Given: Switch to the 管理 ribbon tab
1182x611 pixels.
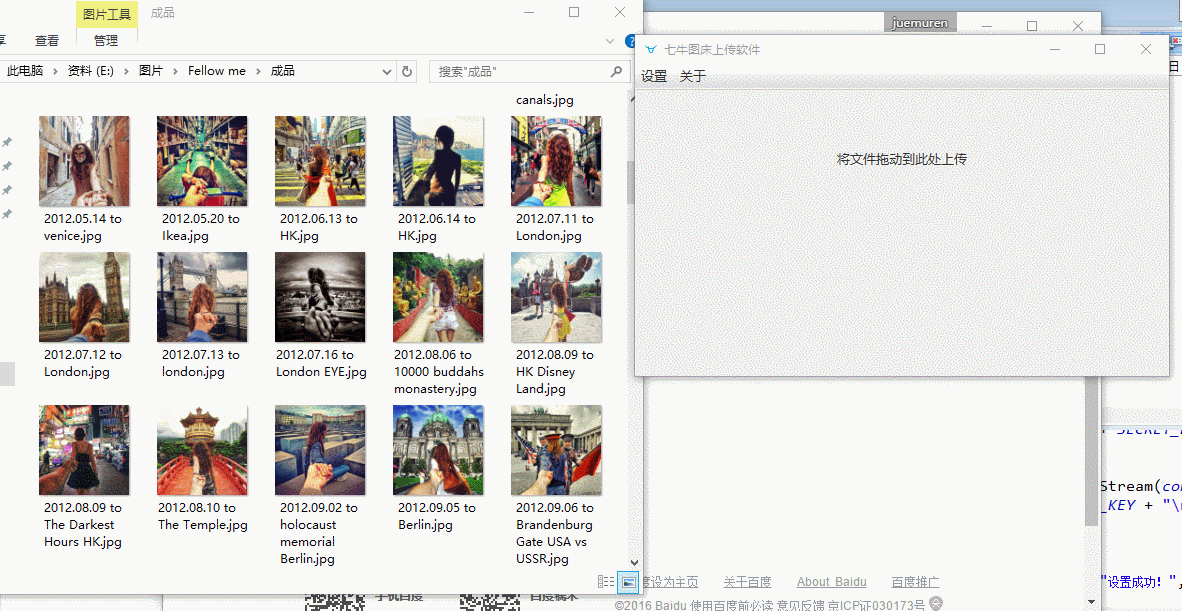Looking at the screenshot, I should 106,41.
